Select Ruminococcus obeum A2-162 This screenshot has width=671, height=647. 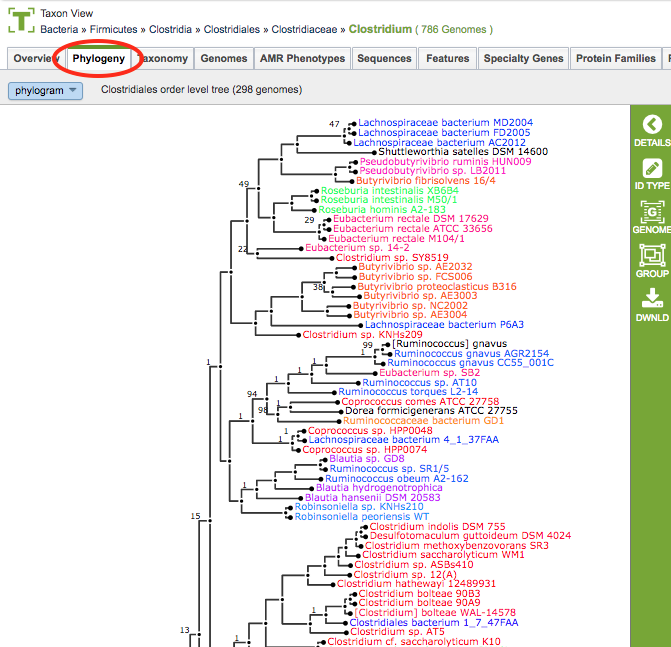tap(397, 479)
